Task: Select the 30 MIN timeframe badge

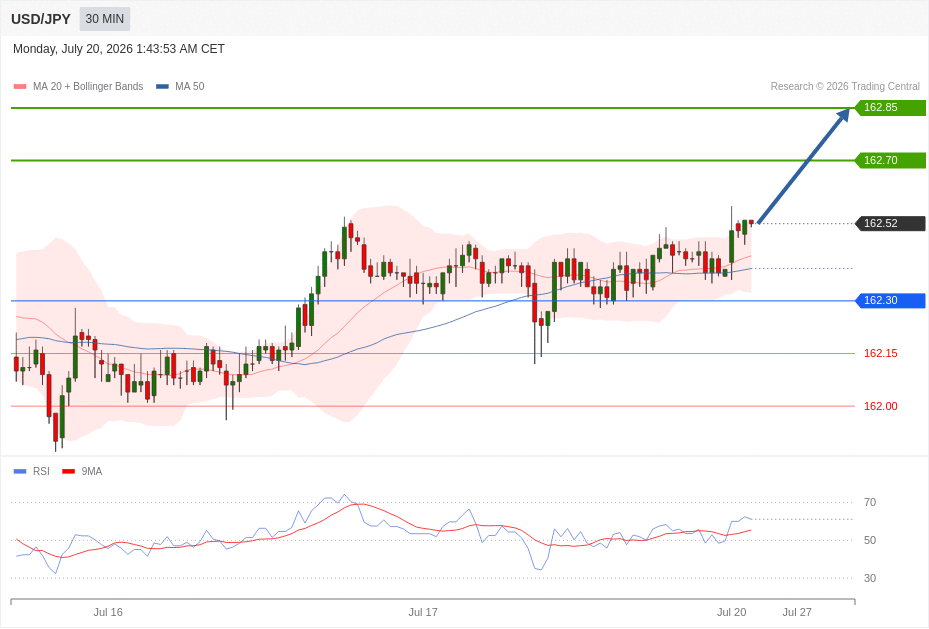Action: click(x=105, y=19)
